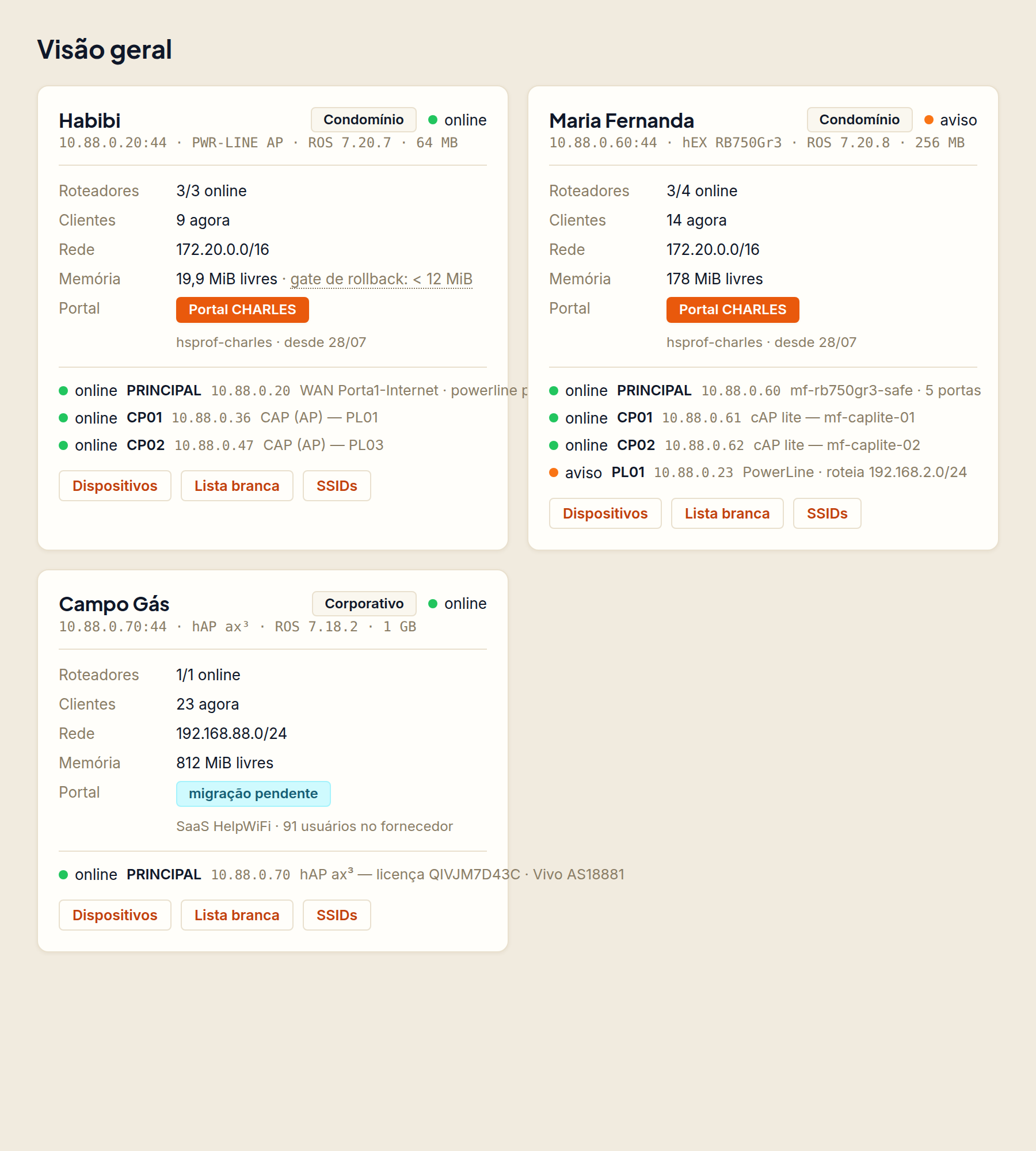Open Lista branca in the Habibi card
1036x1151 pixels.
tap(237, 486)
